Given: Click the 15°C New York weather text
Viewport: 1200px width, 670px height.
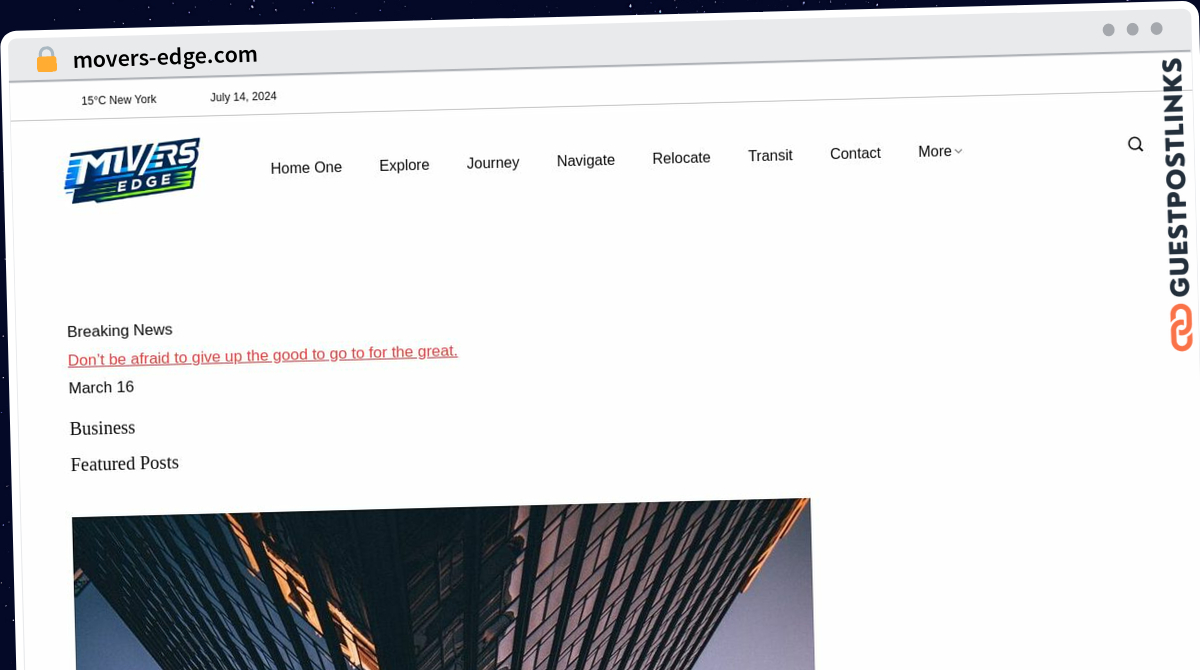Looking at the screenshot, I should point(119,100).
